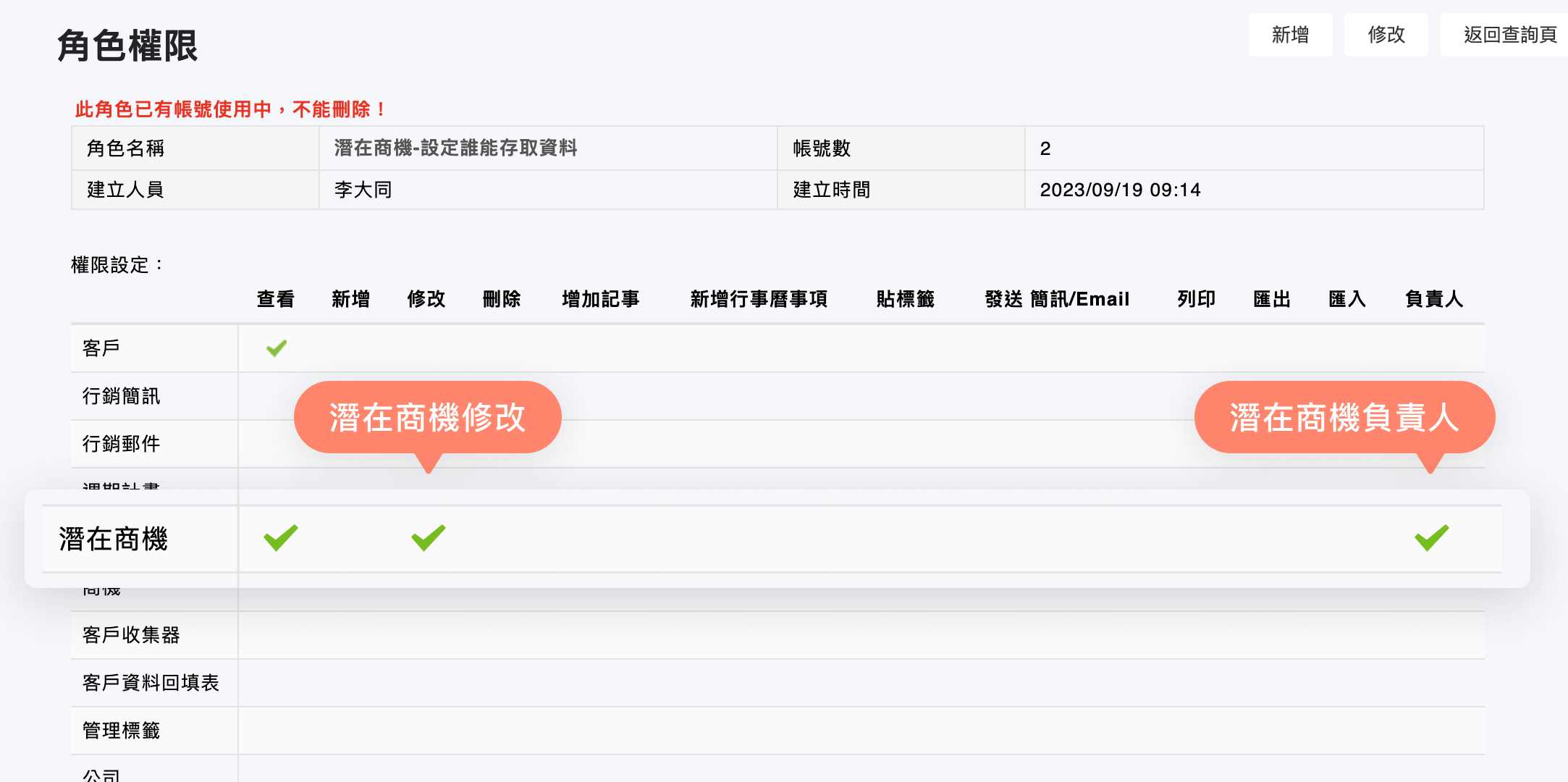Image resolution: width=1568 pixels, height=782 pixels.
Task: Click the 潛在商機修改 callout bubble
Action: tap(428, 417)
